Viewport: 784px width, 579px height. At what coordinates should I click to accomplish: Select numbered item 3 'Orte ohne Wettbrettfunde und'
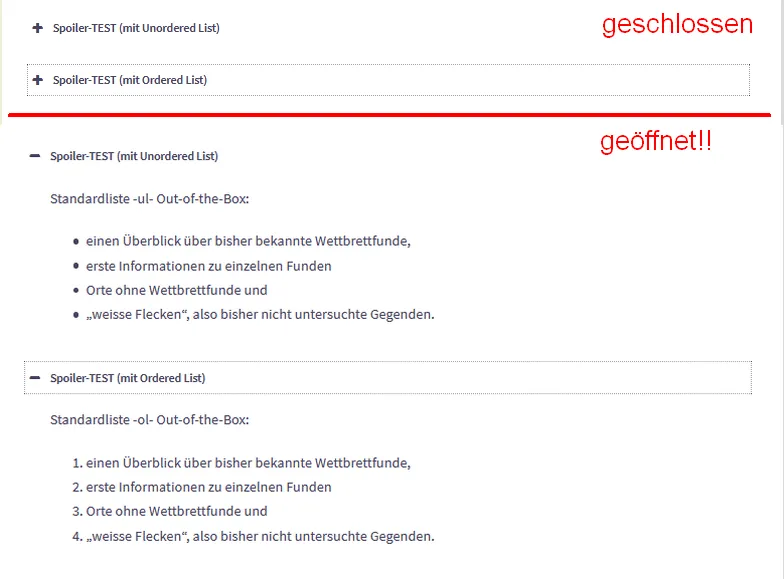(170, 511)
